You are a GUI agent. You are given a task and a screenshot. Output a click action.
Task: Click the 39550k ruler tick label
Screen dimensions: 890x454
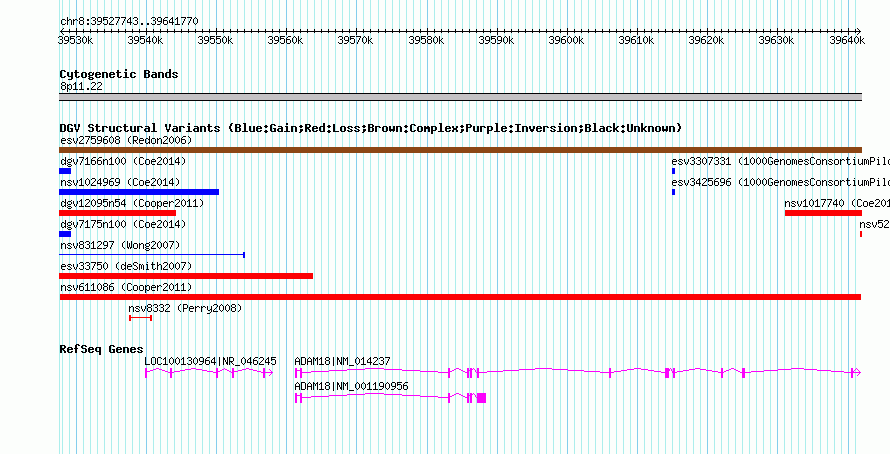coord(215,40)
